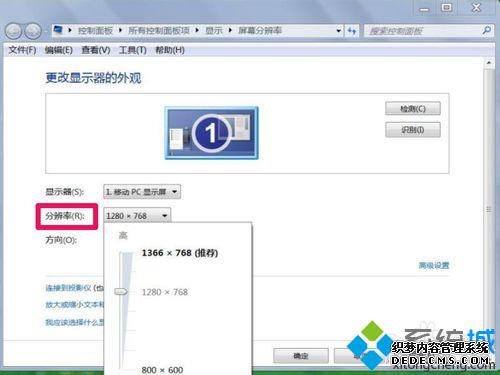The width and height of the screenshot is (500, 375).
Task: Open the 分辨率 1280 × 768 dropdown
Action: [x=137, y=216]
